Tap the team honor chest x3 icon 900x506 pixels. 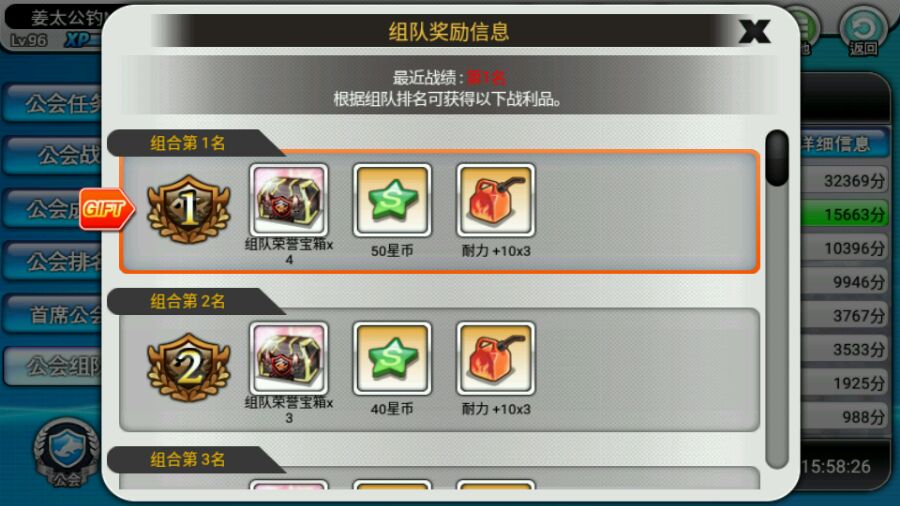point(289,358)
